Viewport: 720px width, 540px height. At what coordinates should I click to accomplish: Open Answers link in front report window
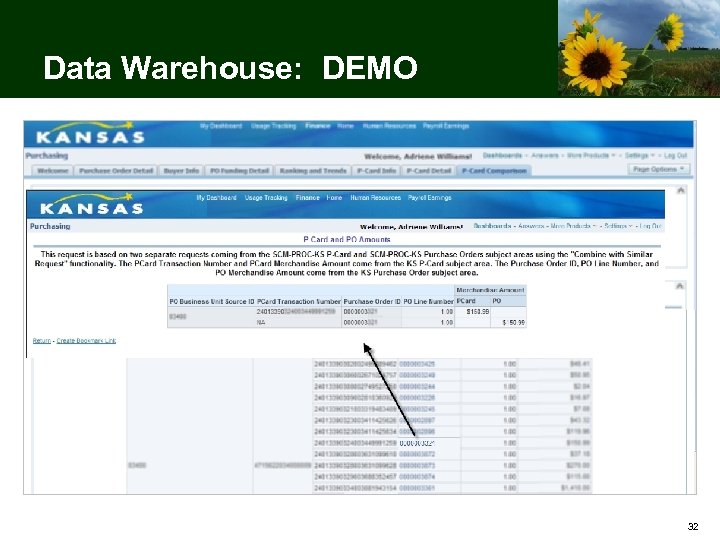click(531, 226)
